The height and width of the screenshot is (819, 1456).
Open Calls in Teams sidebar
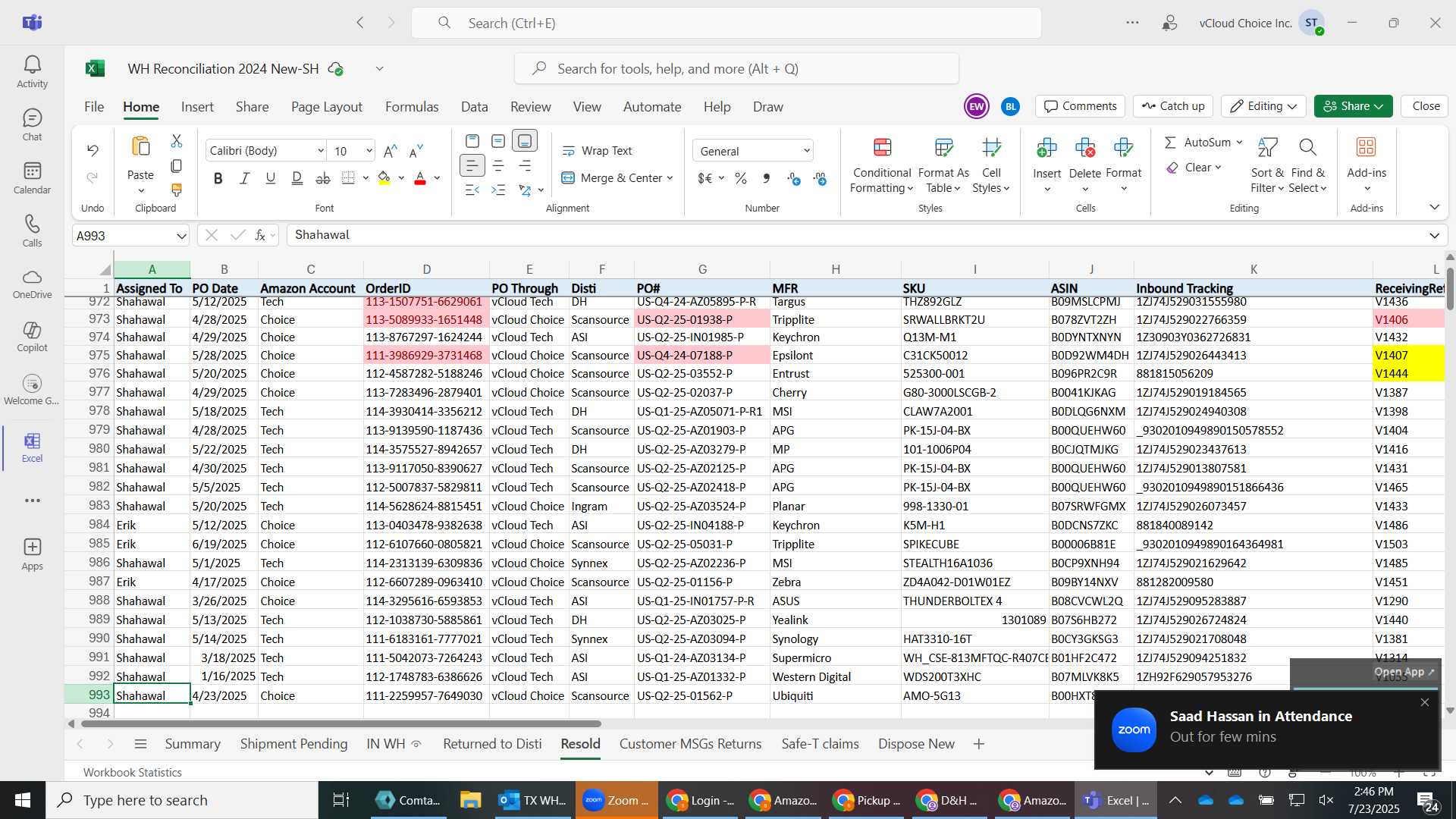(32, 231)
